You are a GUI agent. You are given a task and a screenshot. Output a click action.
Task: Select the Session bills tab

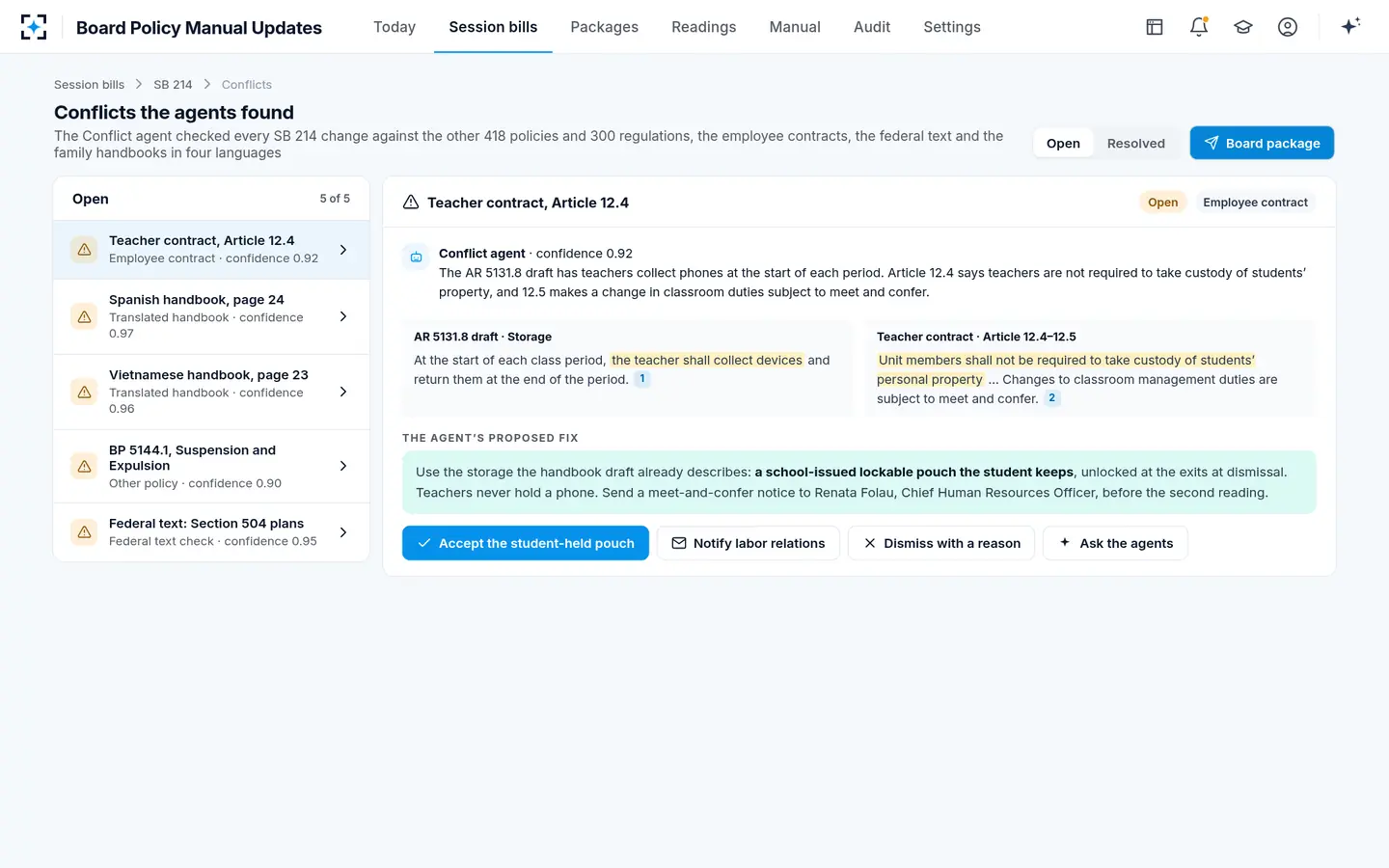[493, 27]
